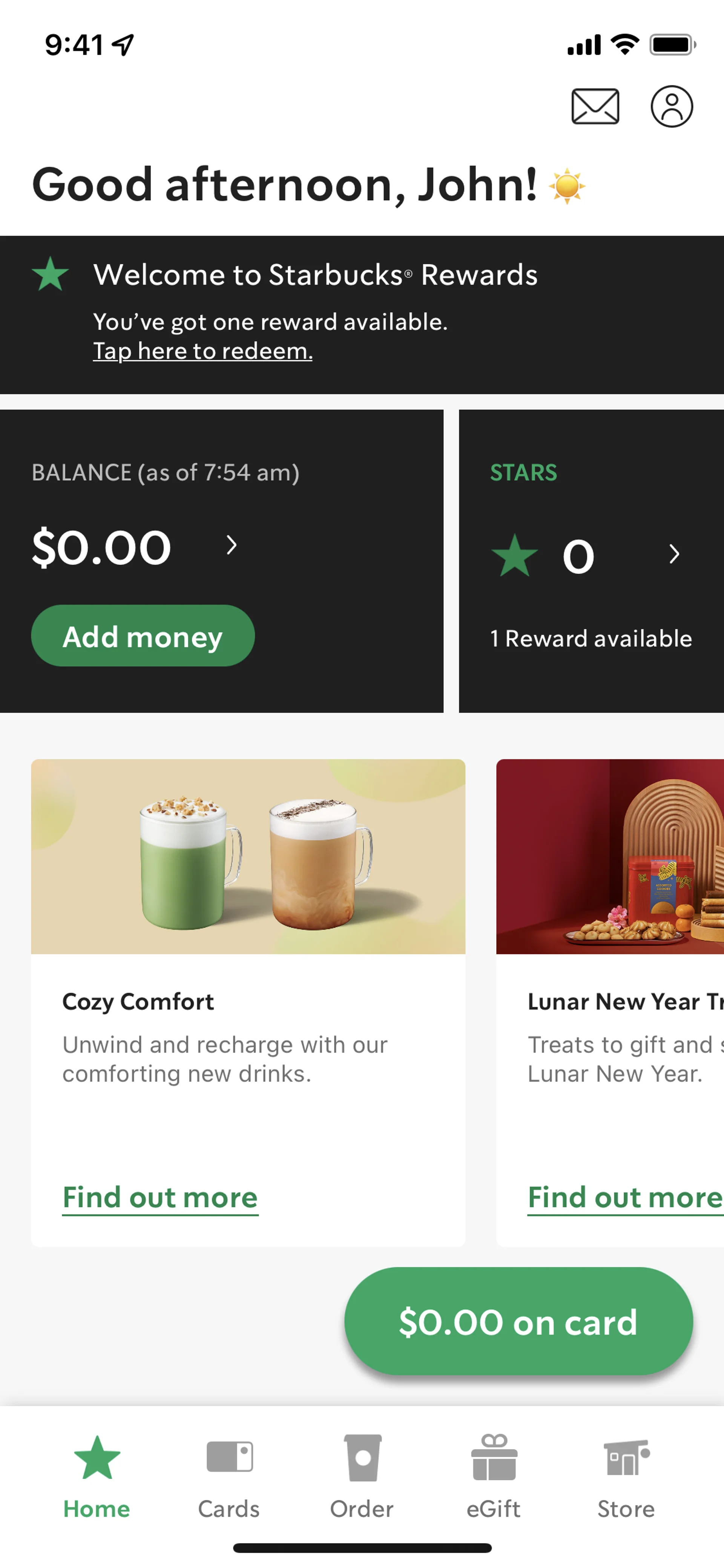Tap the Cards wallet icon

click(229, 1457)
